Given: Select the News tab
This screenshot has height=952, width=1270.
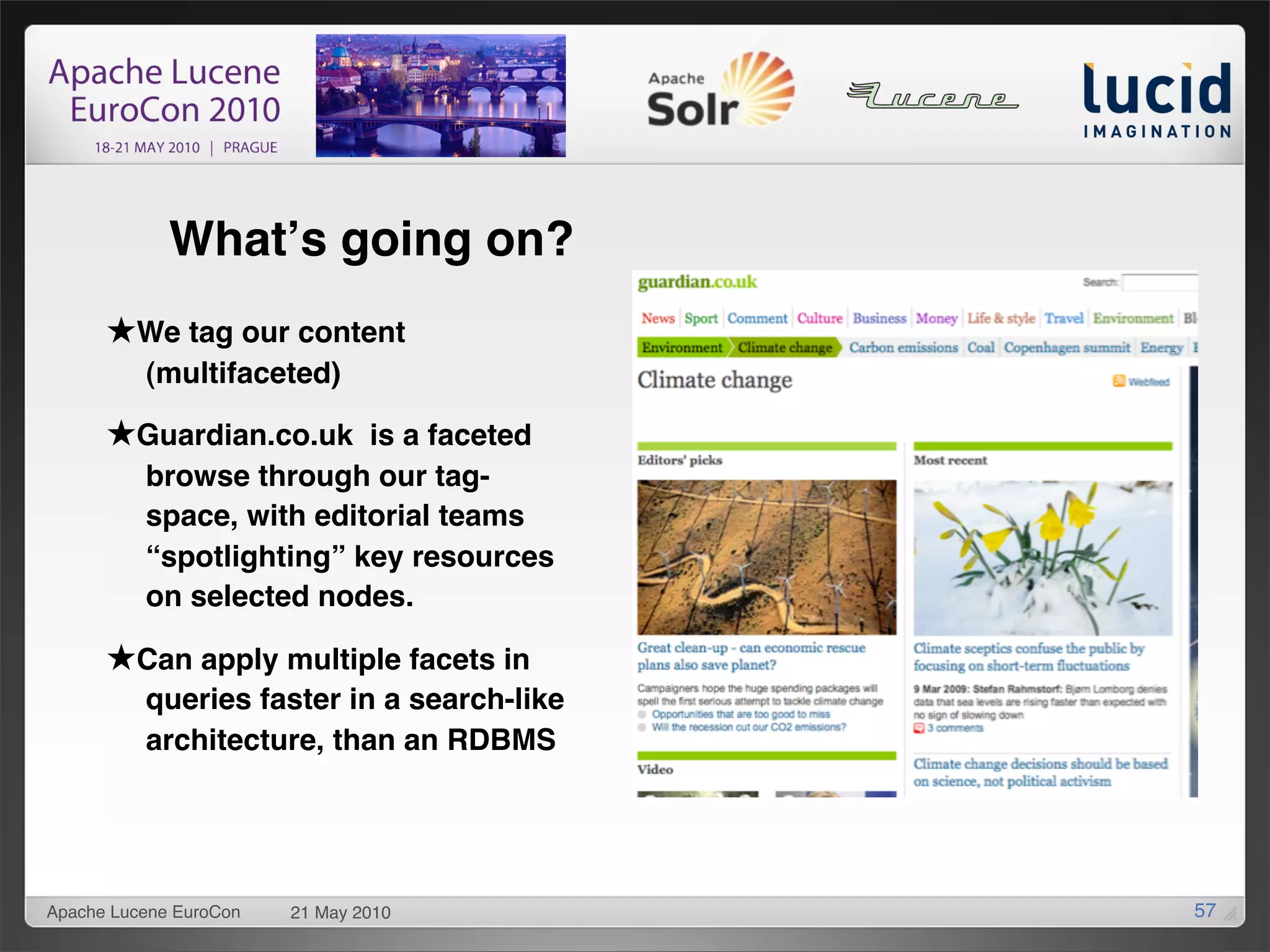Looking at the screenshot, I should click(x=658, y=318).
